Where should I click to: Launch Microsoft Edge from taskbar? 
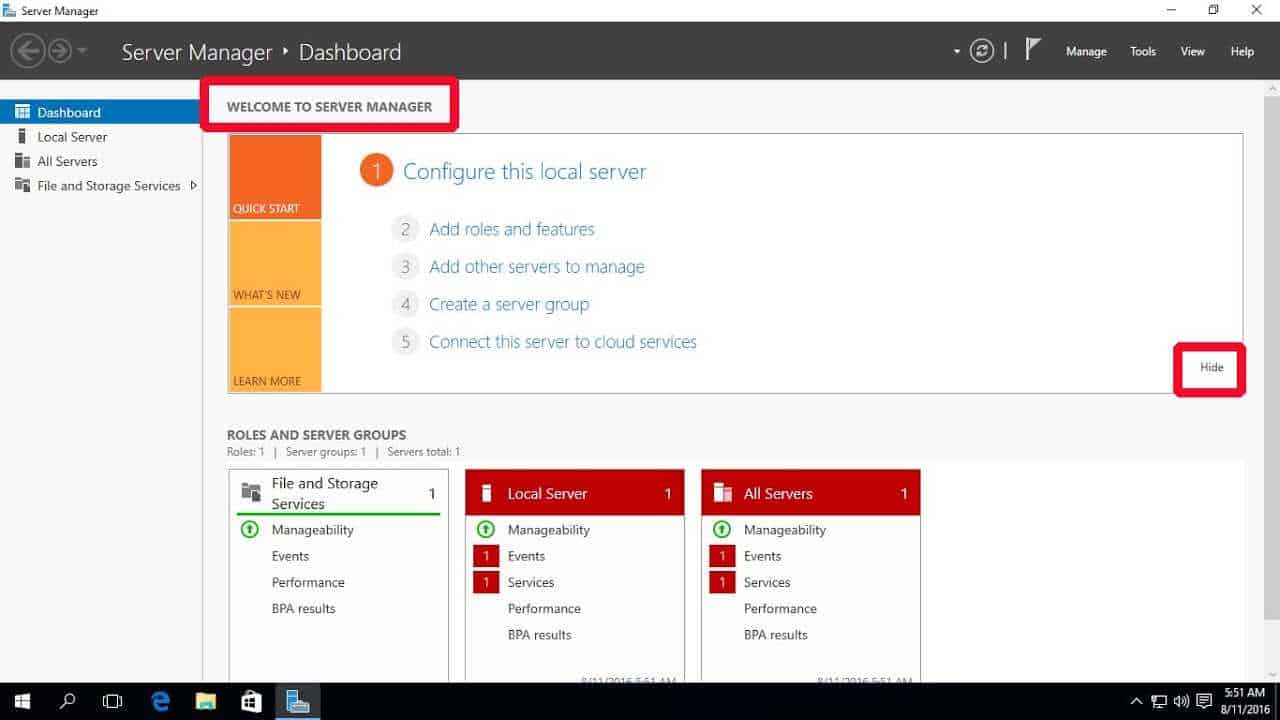[160, 701]
